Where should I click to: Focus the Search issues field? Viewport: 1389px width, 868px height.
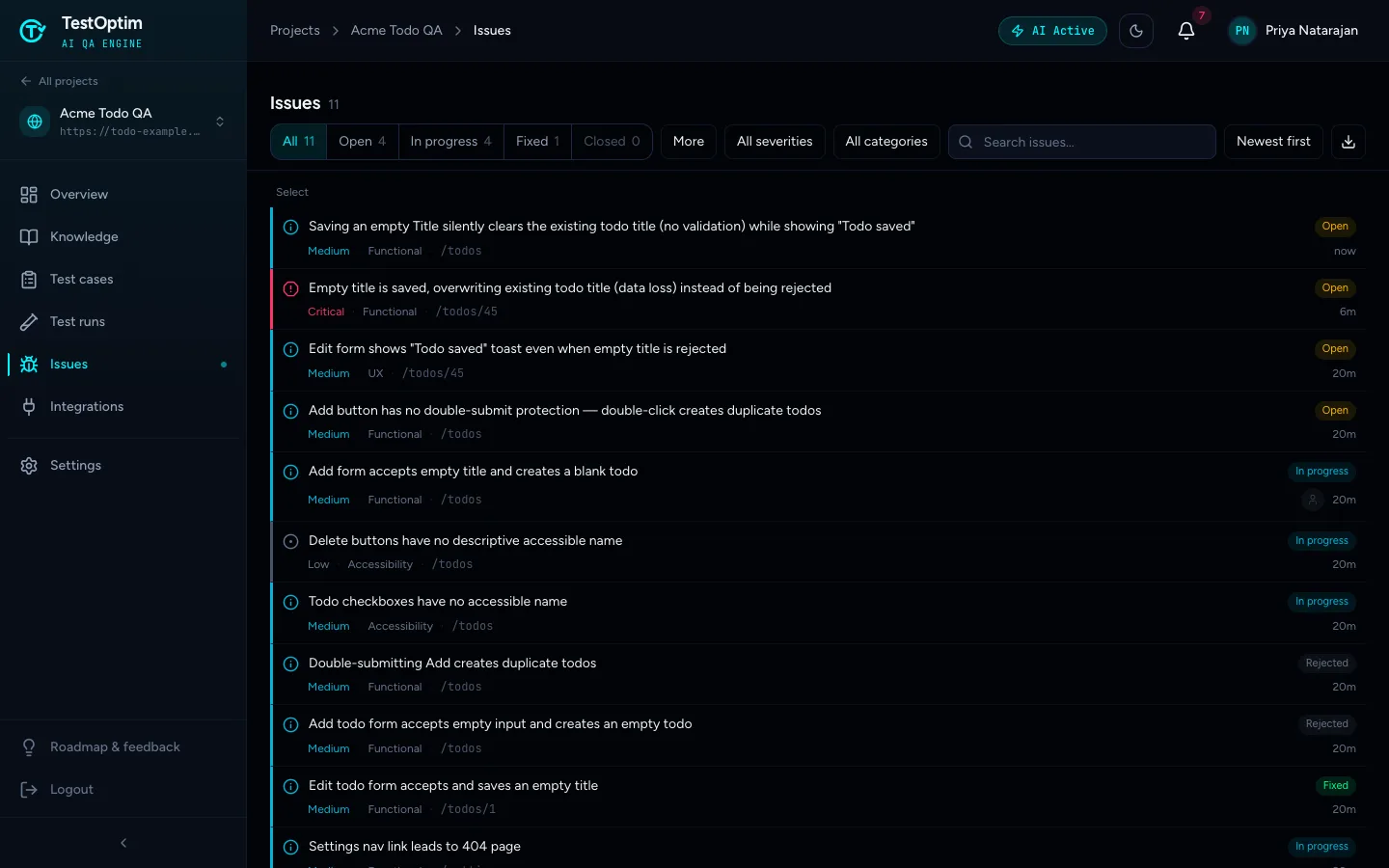pyautogui.click(x=1082, y=142)
